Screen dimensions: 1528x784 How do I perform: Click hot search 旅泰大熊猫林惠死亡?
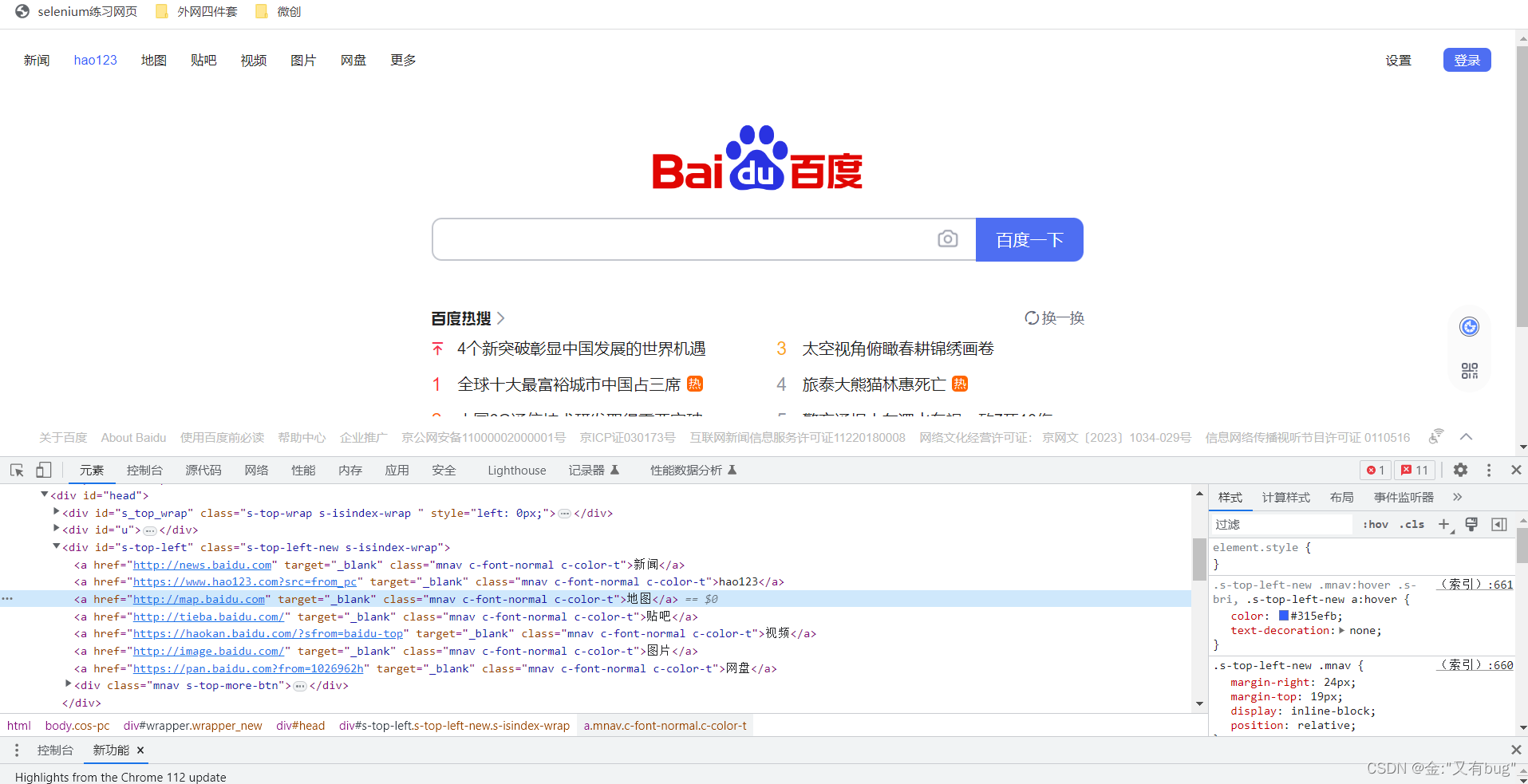(x=874, y=384)
